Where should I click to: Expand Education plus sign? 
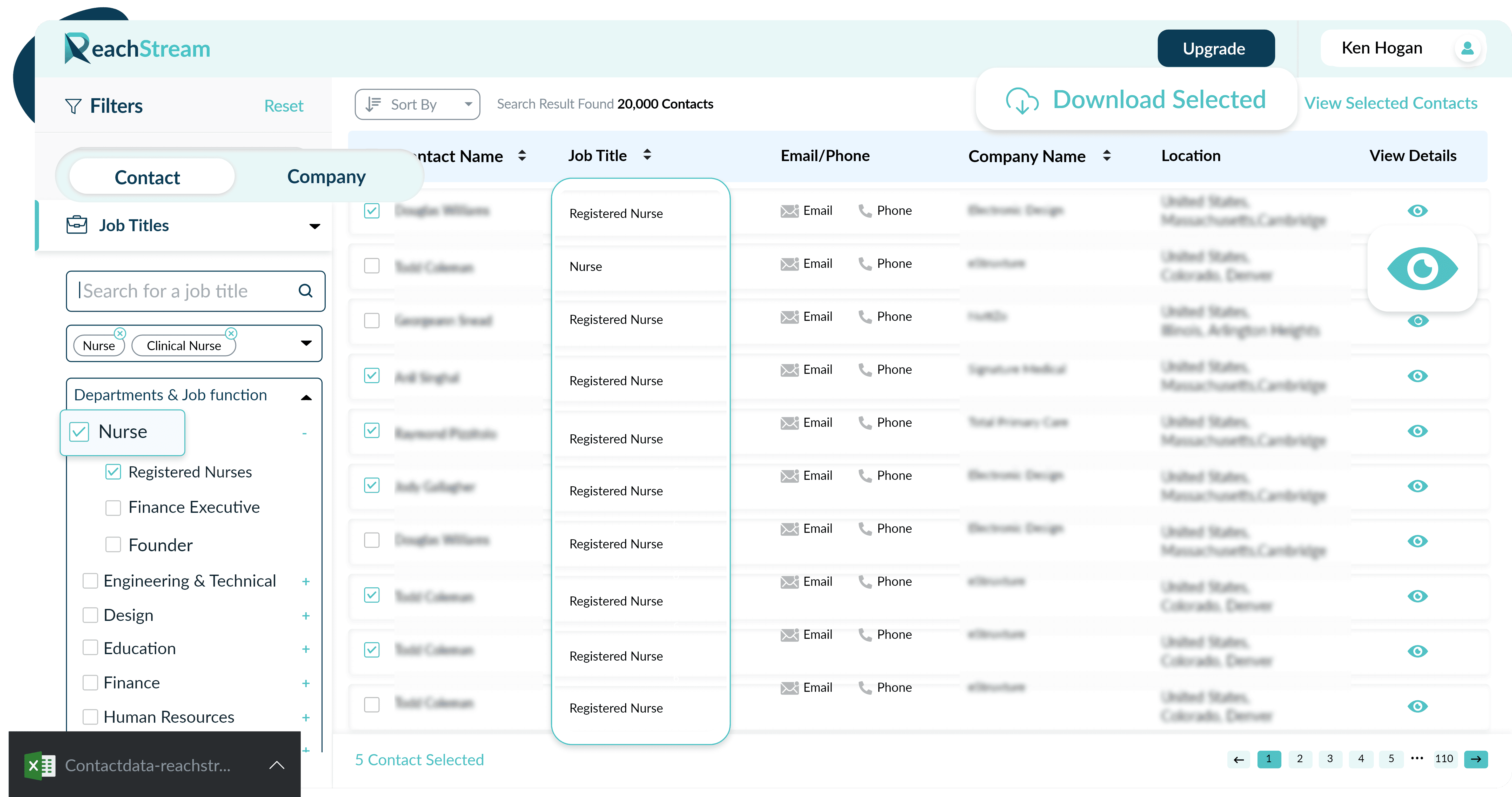(306, 649)
